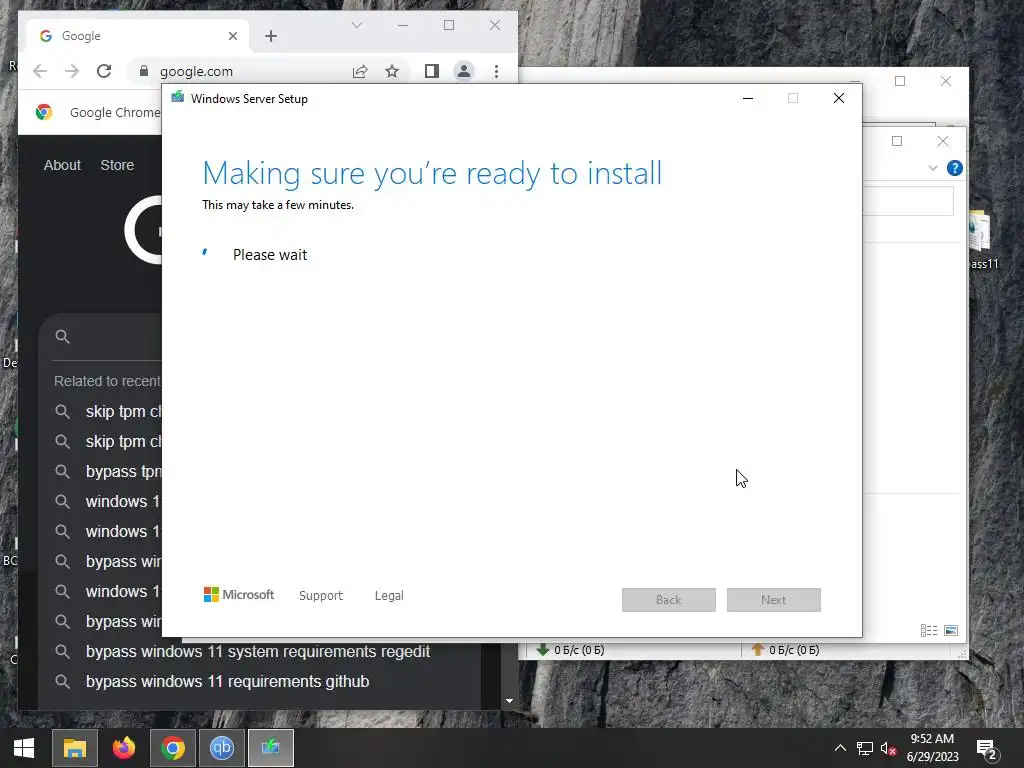
Task: Open the Store link on Google
Action: (117, 165)
